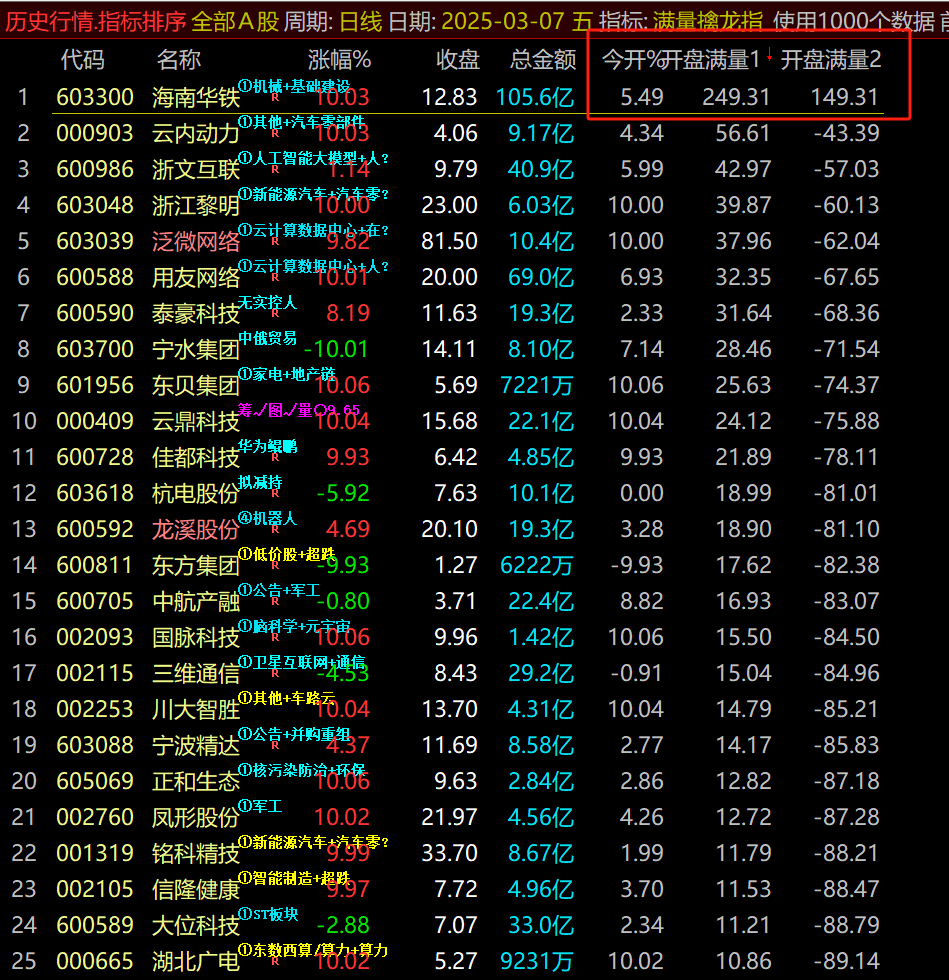The height and width of the screenshot is (980, 949).
Task: Sort by the 总金额 column header
Action: click(x=543, y=60)
